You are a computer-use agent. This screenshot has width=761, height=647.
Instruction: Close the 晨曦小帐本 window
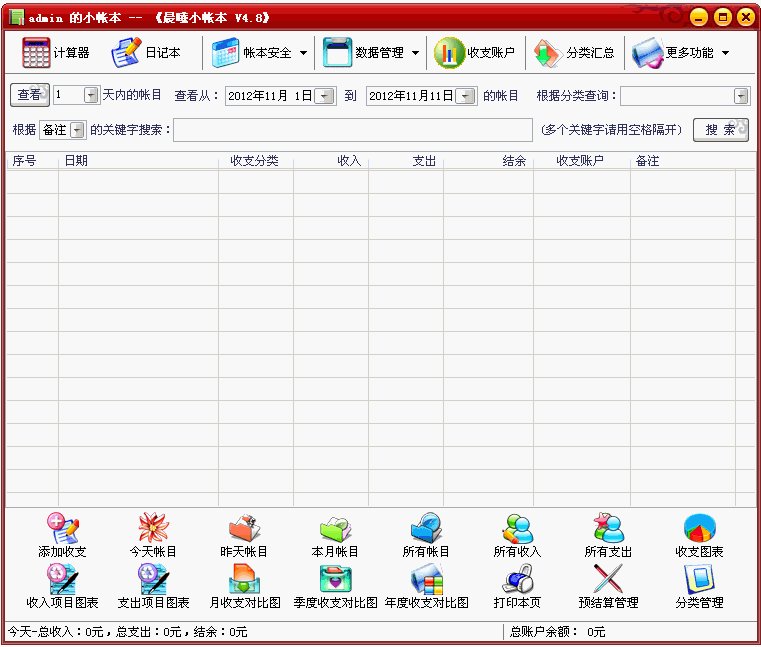coord(745,18)
